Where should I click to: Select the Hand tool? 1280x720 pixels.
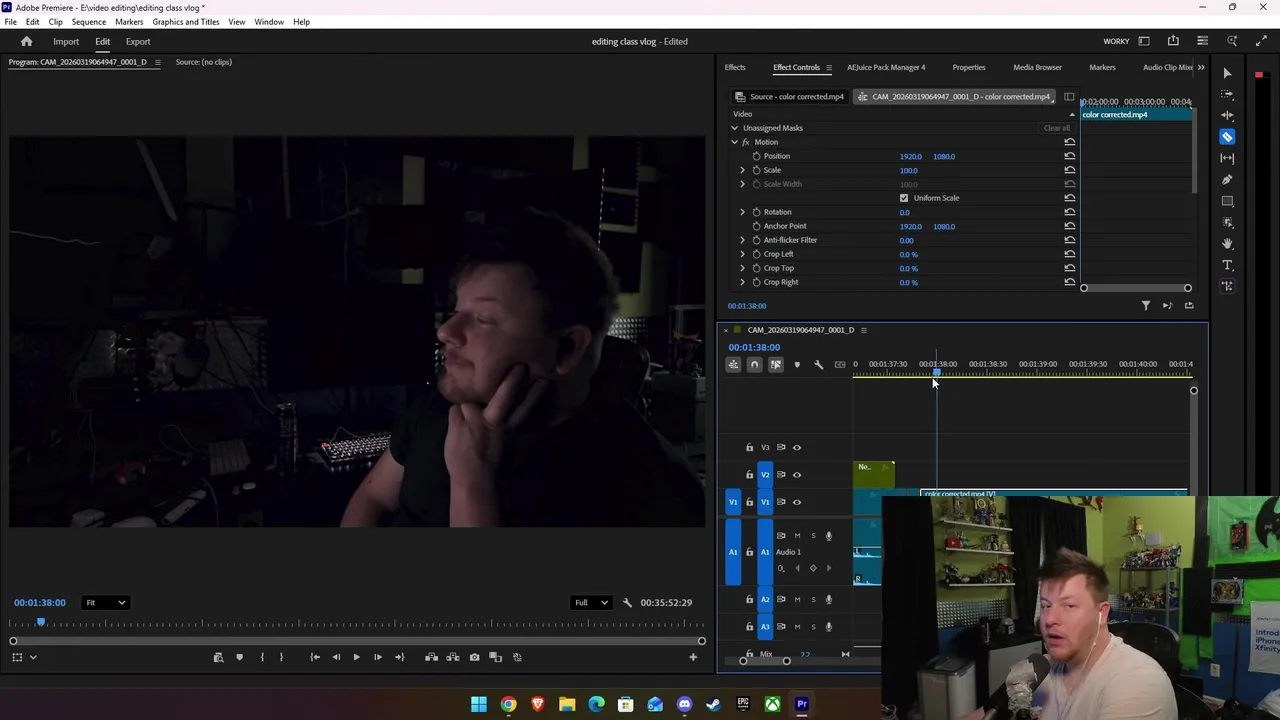tap(1227, 244)
